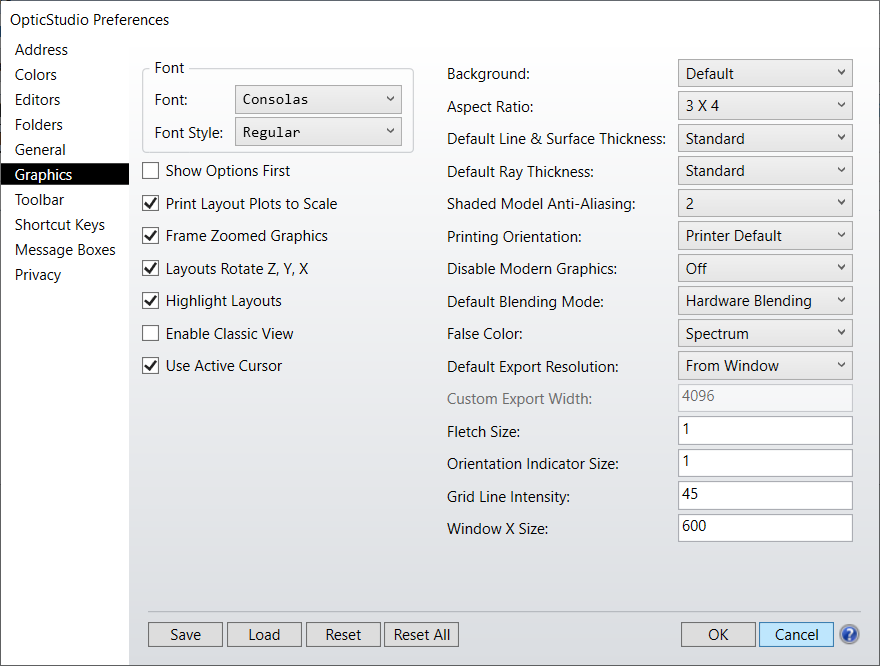Select the Privacy section in the sidebar
880x666 pixels.
pyautogui.click(x=38, y=275)
